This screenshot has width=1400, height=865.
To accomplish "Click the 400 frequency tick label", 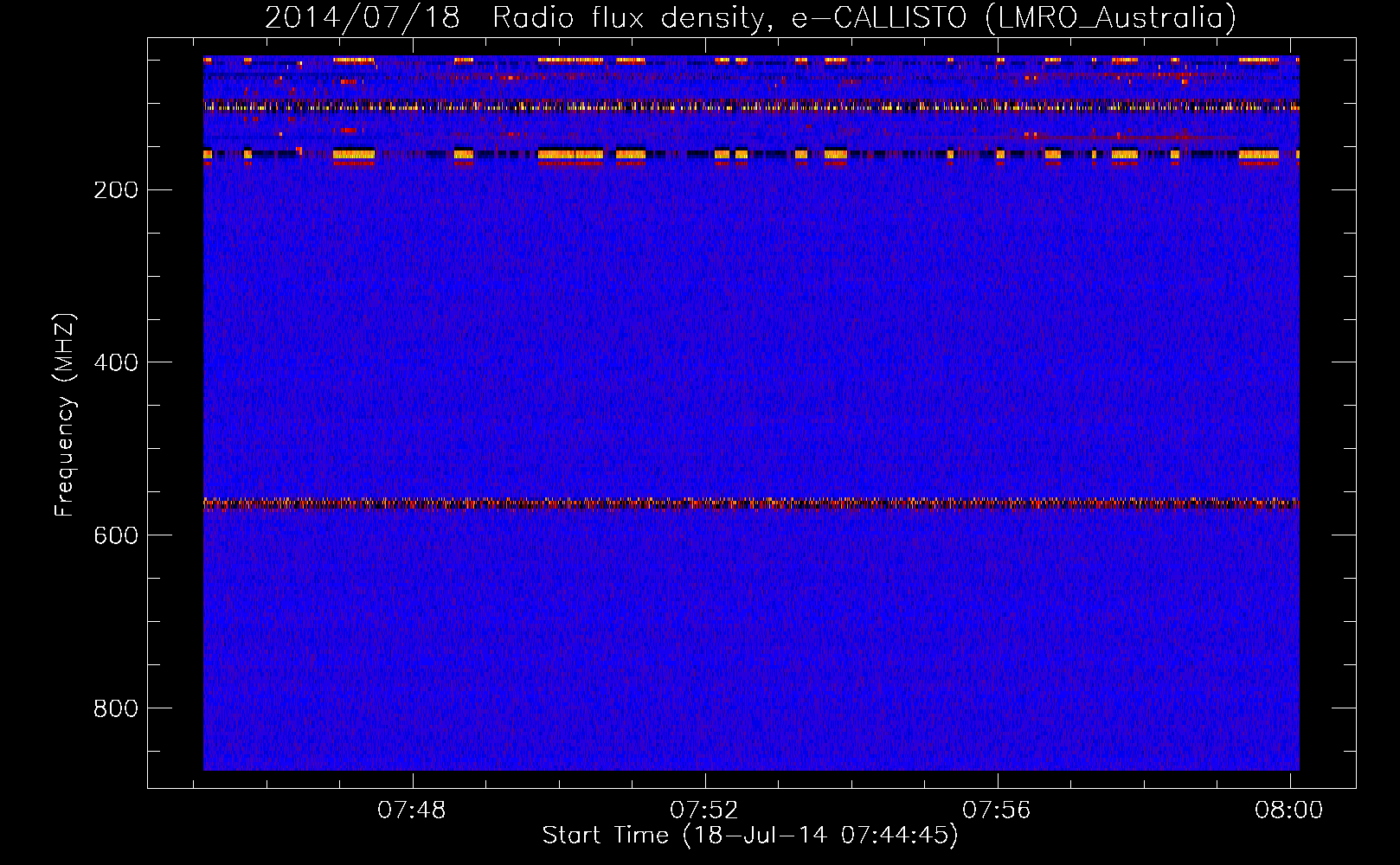I will click(x=116, y=362).
